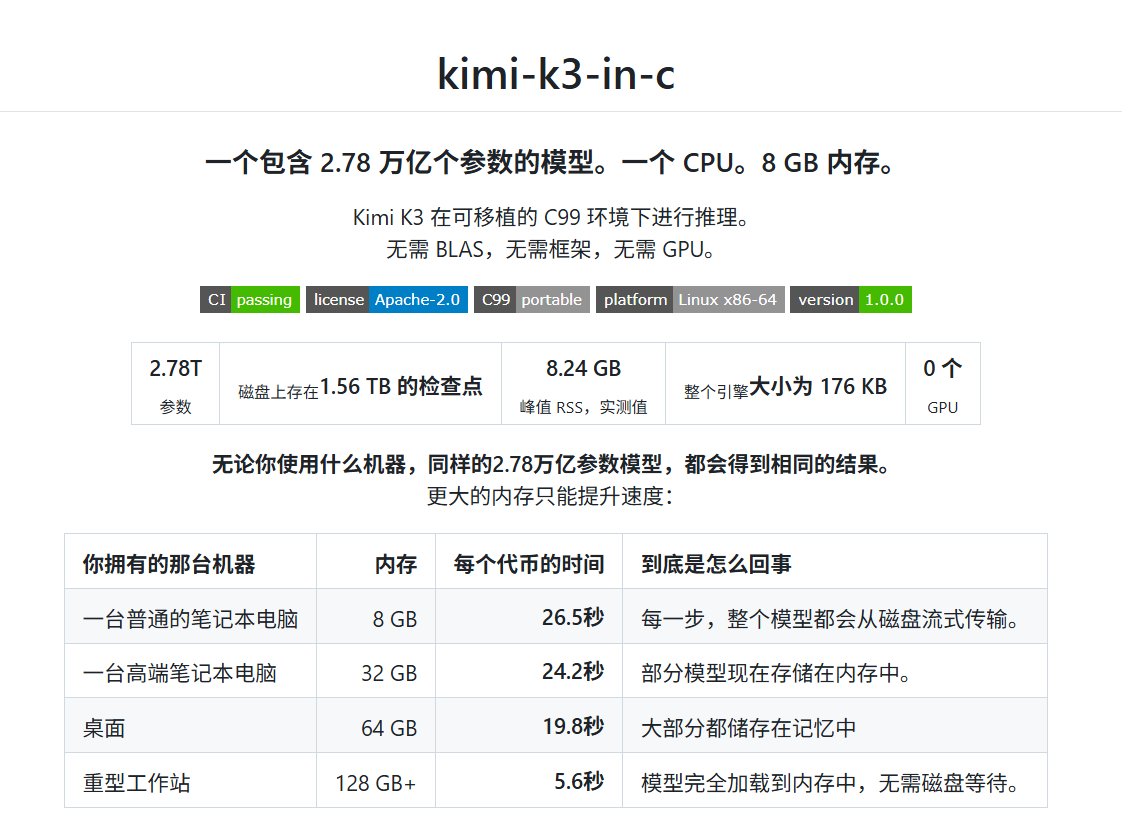Screen dimensions: 1130x825
Task: Click the 一个包含 2.78 万亿个参数的模型 subtitle
Action: pyautogui.click(x=551, y=162)
